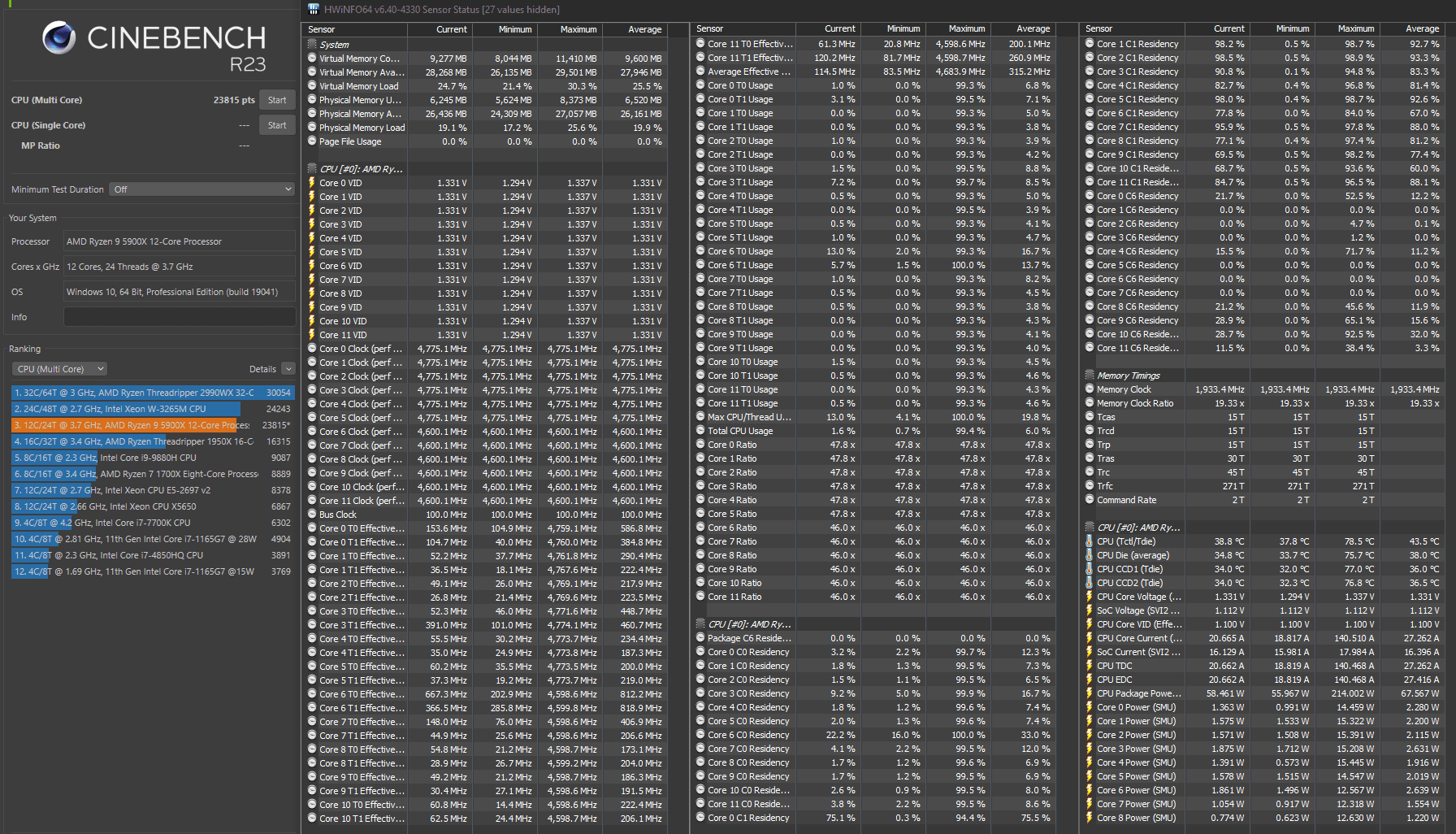Click the Core 0 Clock sensor icon

tap(312, 349)
